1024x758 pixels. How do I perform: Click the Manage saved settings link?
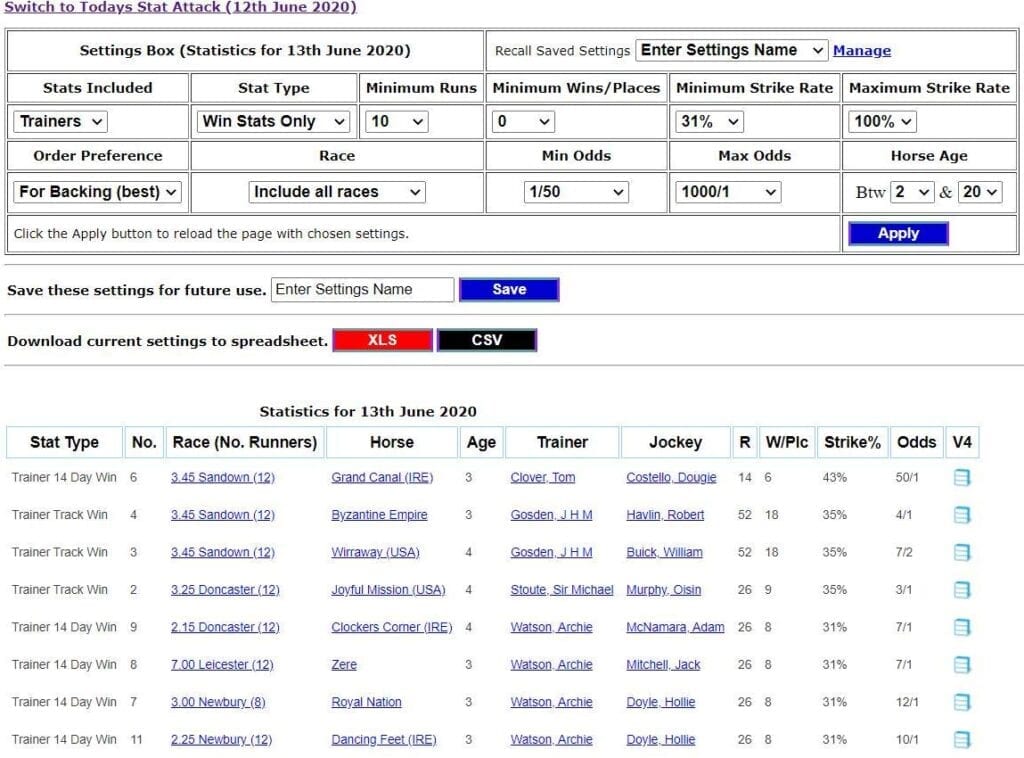coord(862,50)
